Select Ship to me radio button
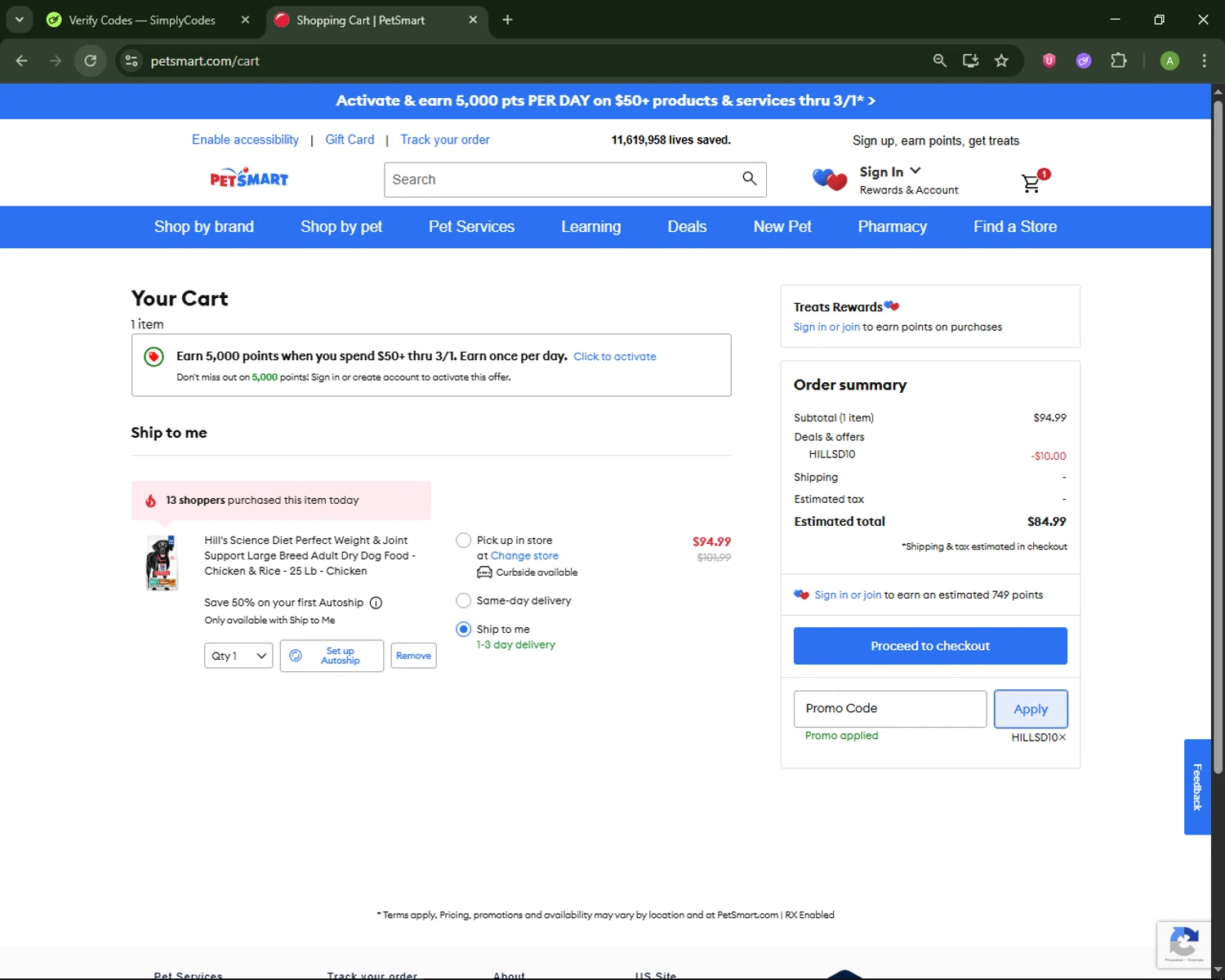The image size is (1225, 980). coord(463,629)
